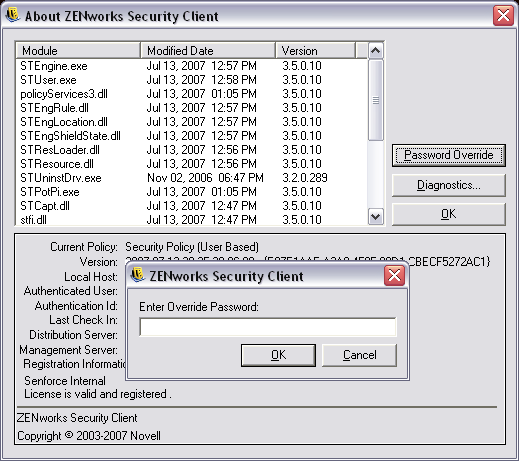This screenshot has width=519, height=461.
Task: Select the stfi.dll row
Action: [x=192, y=219]
